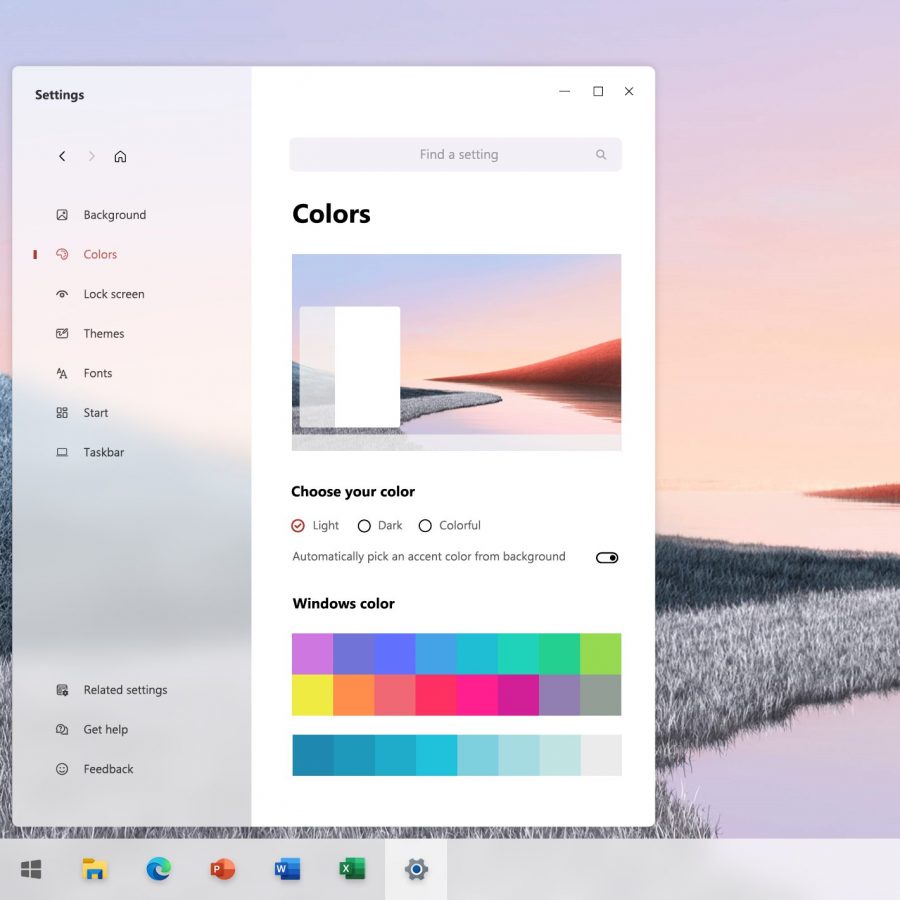Open the Windows Start menu button
Screen dimensions: 900x900
pos(31,869)
